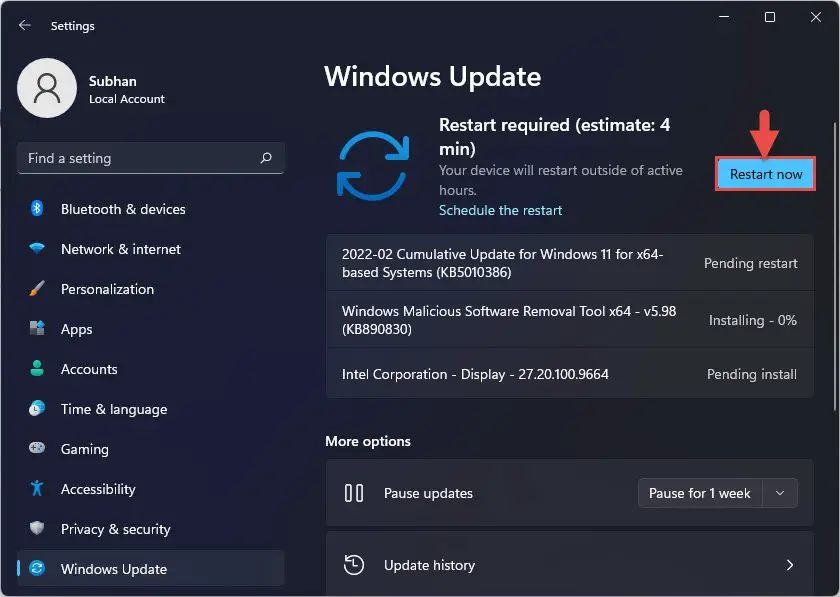Click the Installing - 0% status

coord(753,320)
